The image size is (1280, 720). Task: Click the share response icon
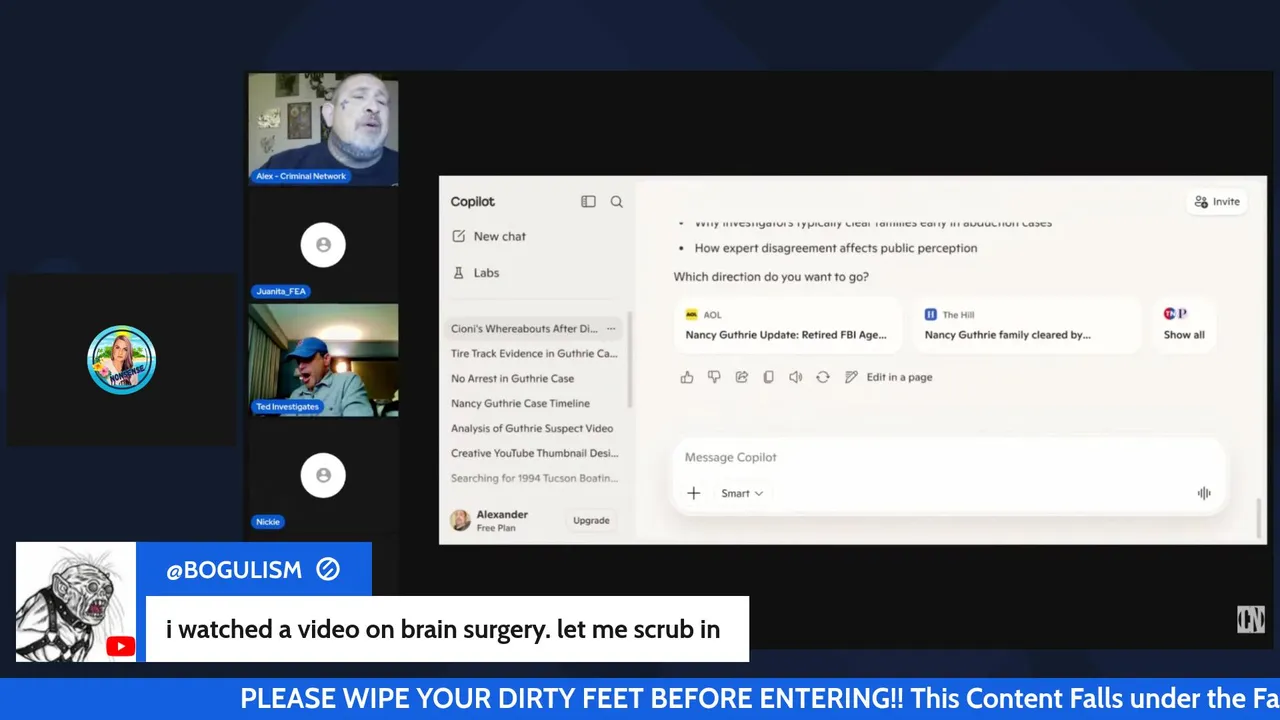tap(742, 377)
